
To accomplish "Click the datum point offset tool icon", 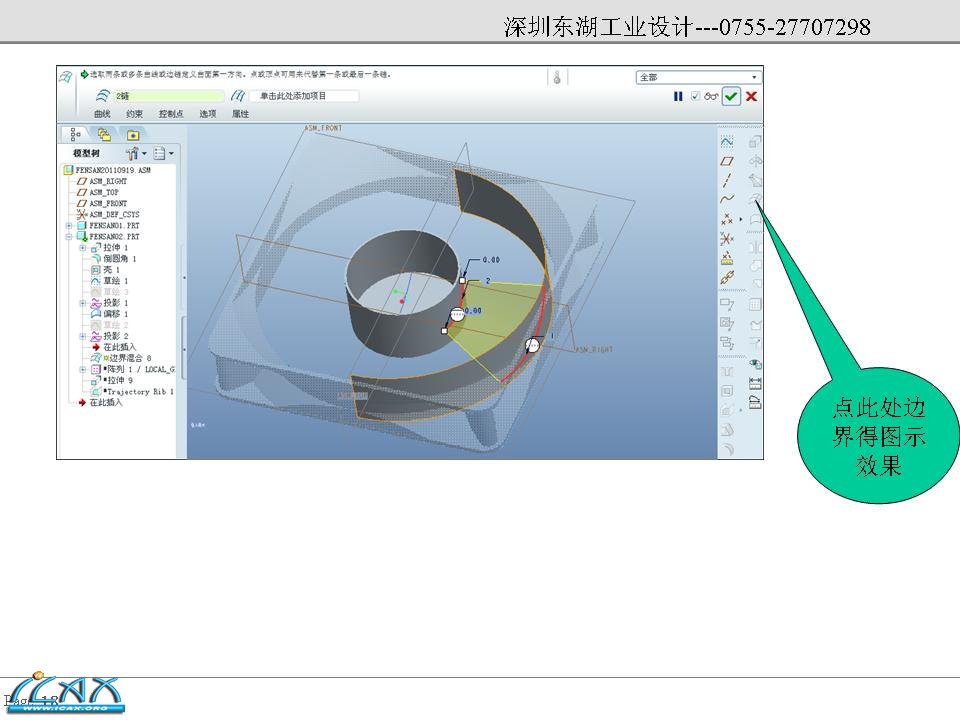I will coord(727,258).
